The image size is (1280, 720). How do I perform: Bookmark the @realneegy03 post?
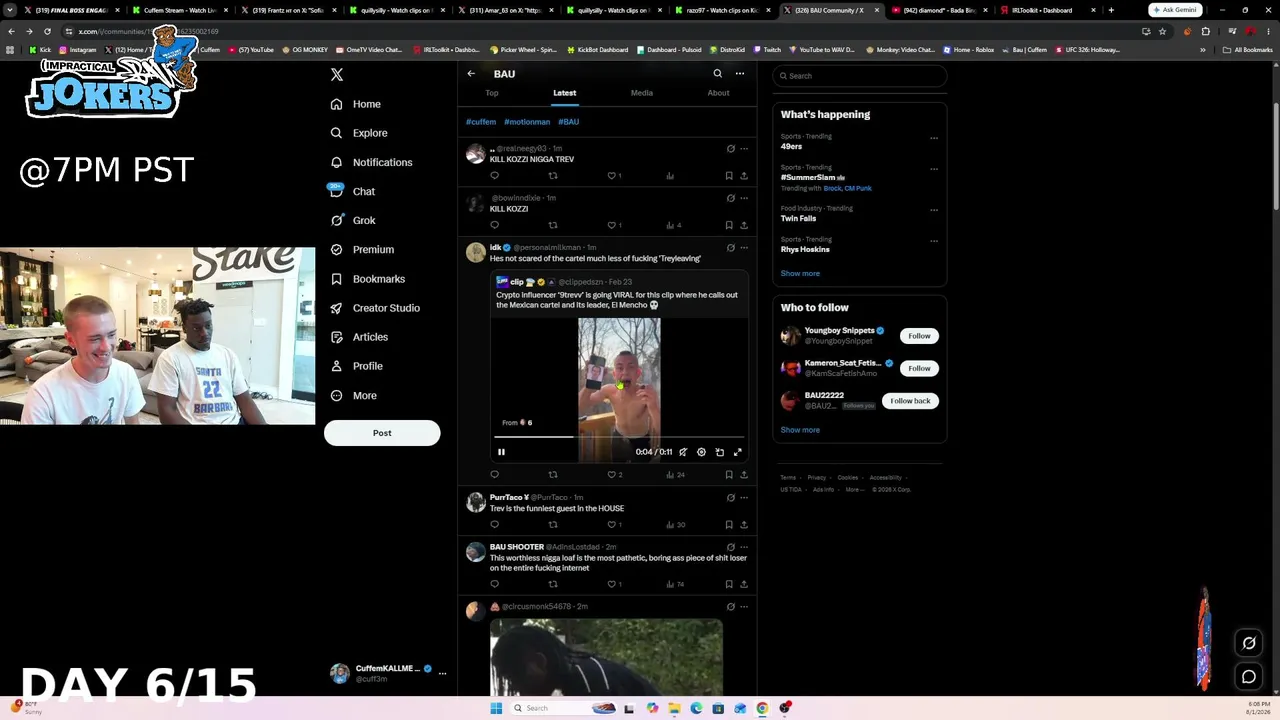point(729,176)
